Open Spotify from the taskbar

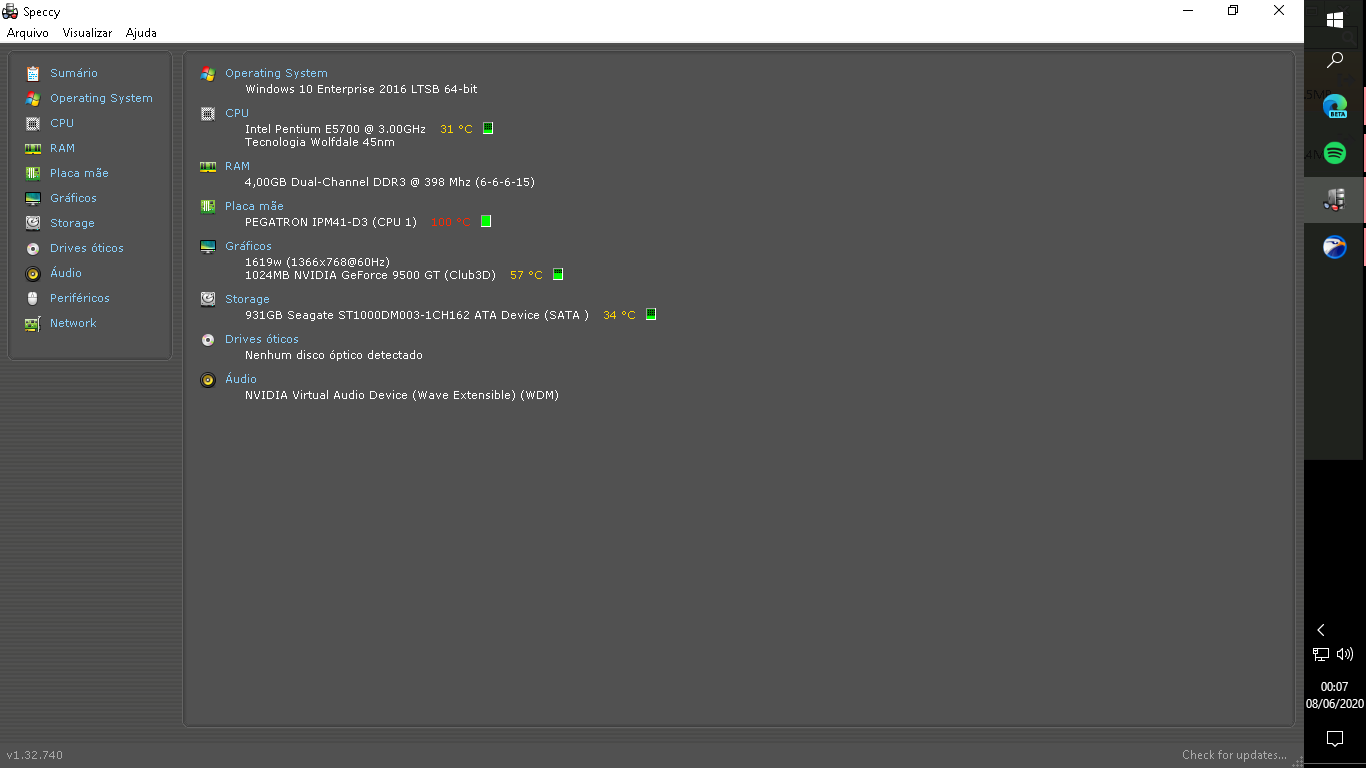(x=1335, y=153)
